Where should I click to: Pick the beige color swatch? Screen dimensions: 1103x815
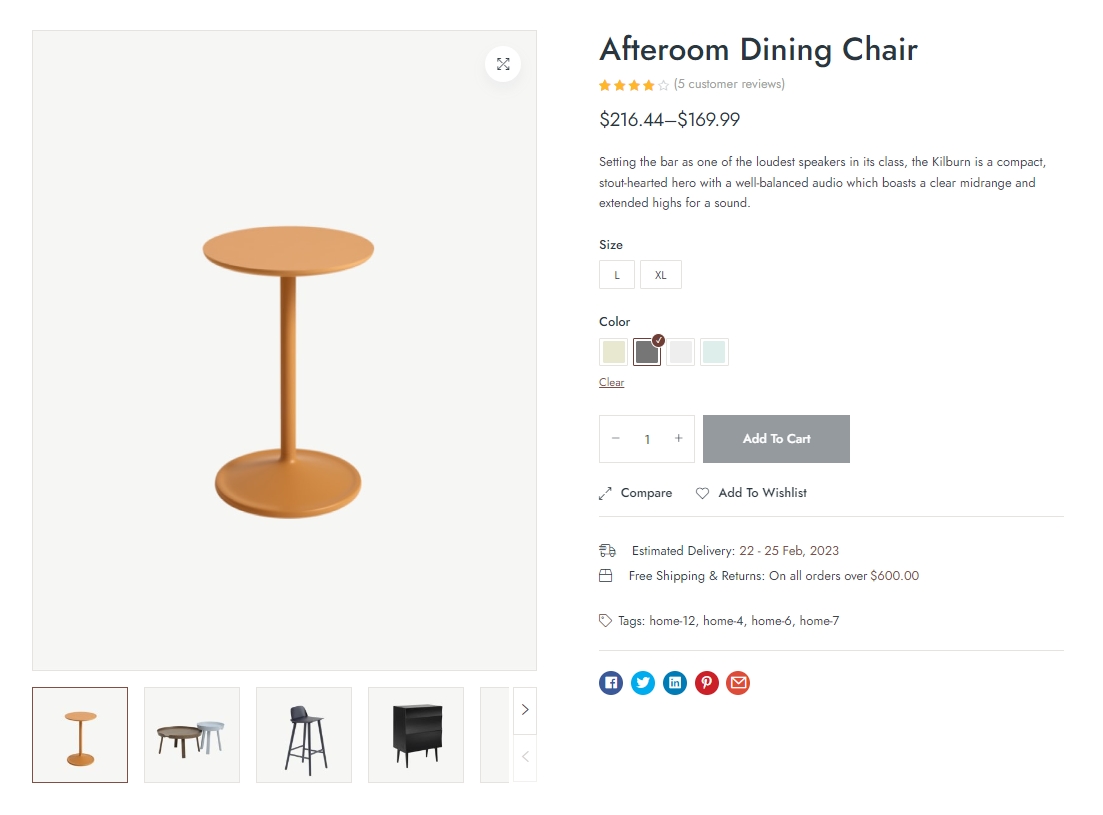tap(613, 352)
